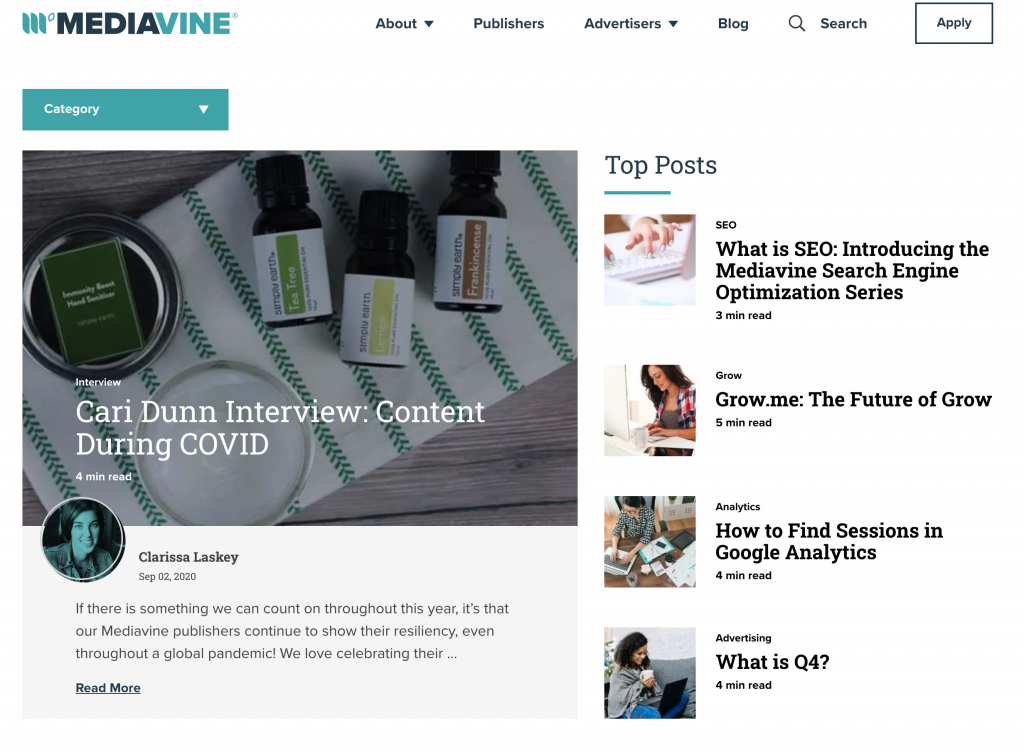Open How to Find Sessions article title

[x=829, y=541]
